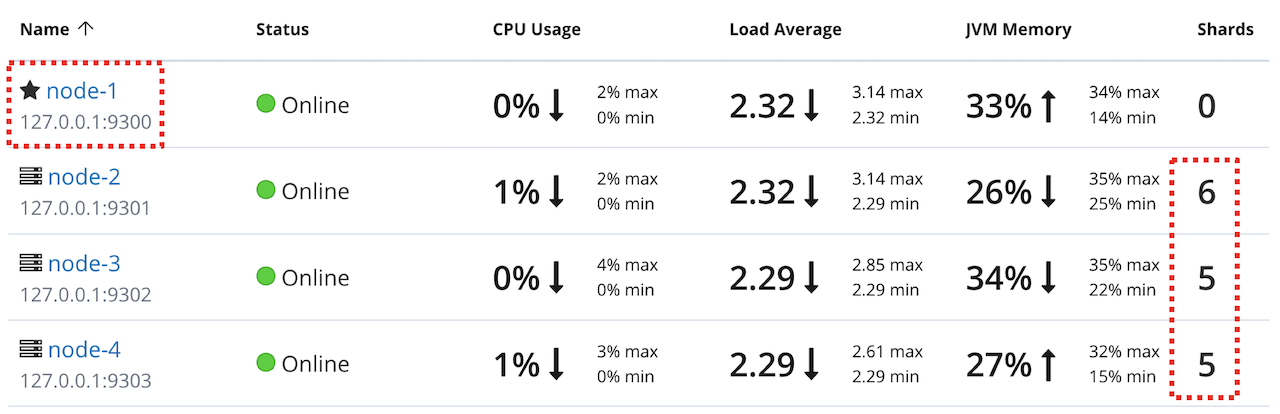Sort by the Status column header
Screen dimensions: 1280x414
[x=282, y=29]
